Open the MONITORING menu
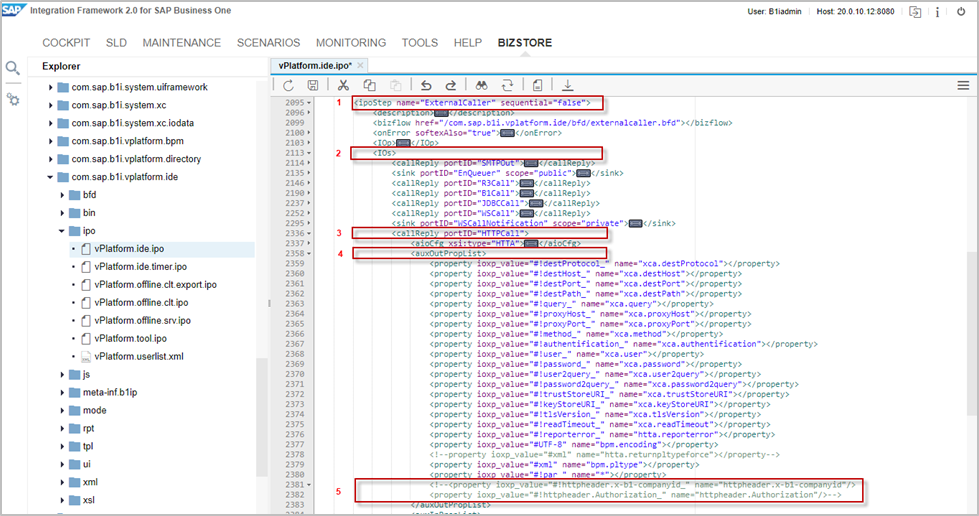Screen dimensions: 979x516 click(x=351, y=43)
